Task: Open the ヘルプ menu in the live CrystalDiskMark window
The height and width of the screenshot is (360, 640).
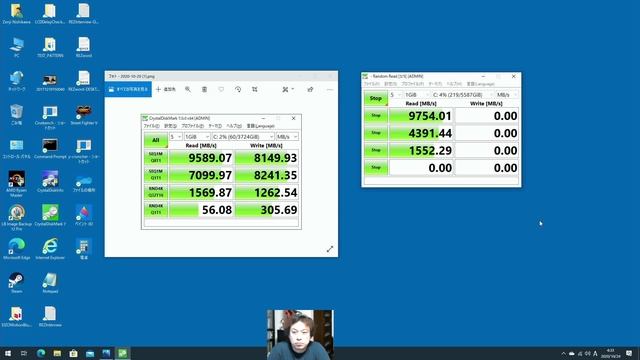Action: pos(454,84)
